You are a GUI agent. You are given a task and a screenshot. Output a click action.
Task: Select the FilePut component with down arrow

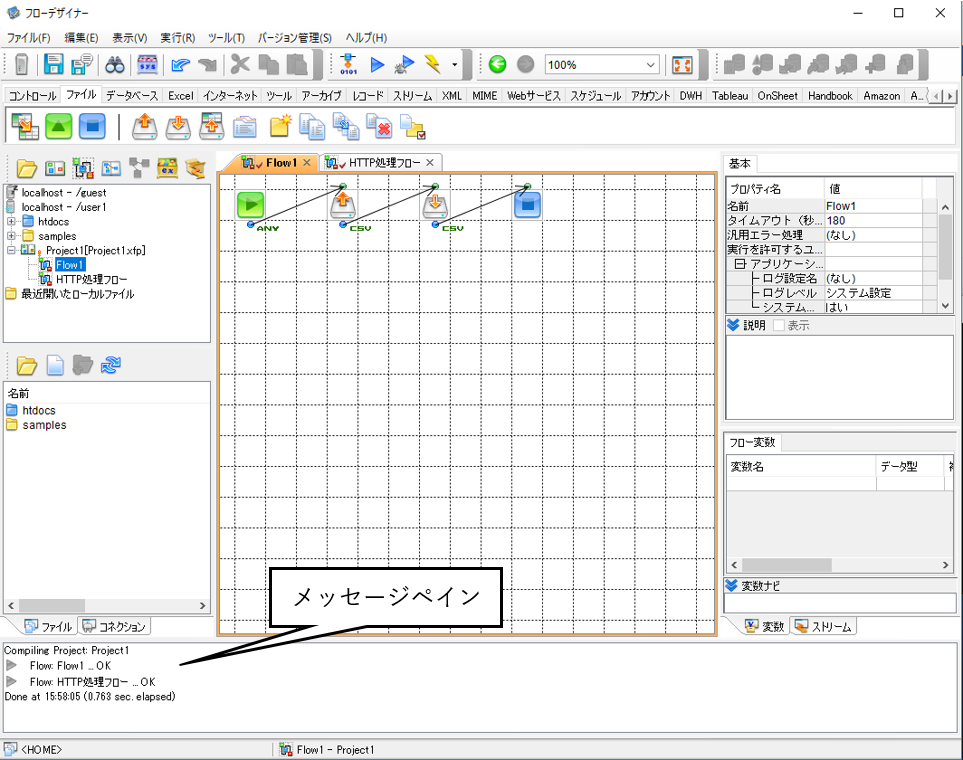[x=178, y=126]
